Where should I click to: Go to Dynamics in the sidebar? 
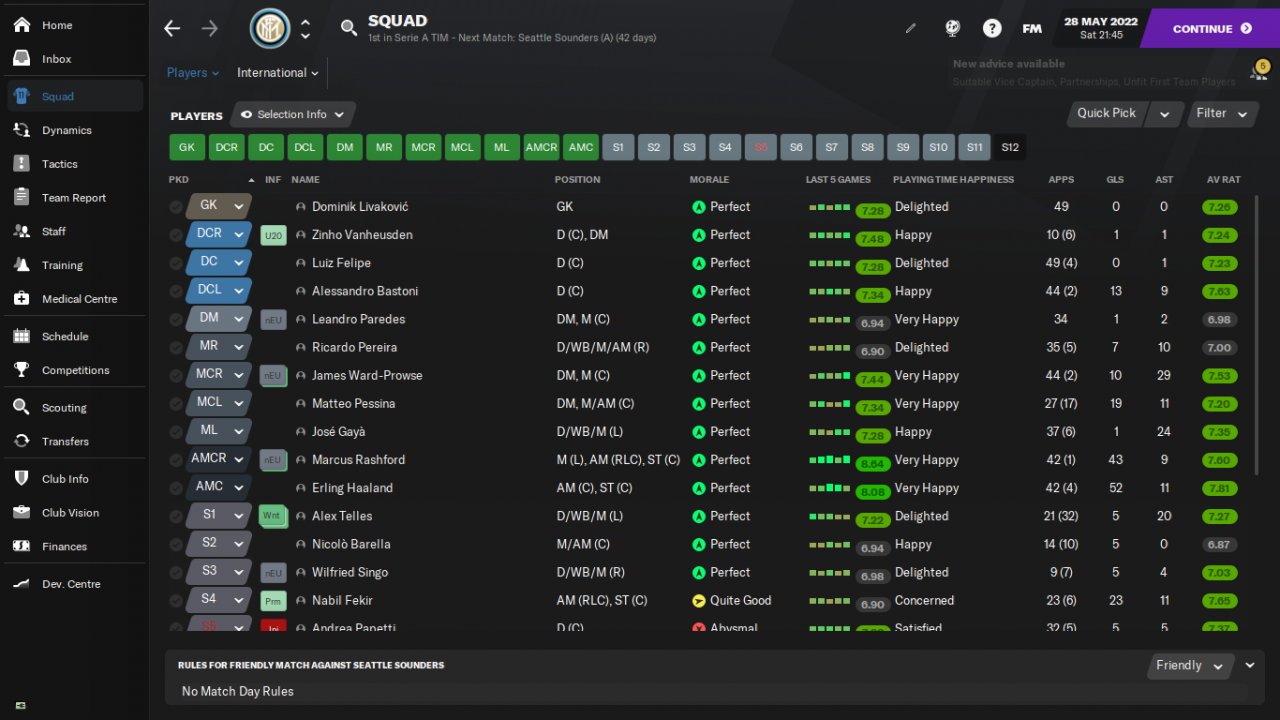(x=75, y=130)
